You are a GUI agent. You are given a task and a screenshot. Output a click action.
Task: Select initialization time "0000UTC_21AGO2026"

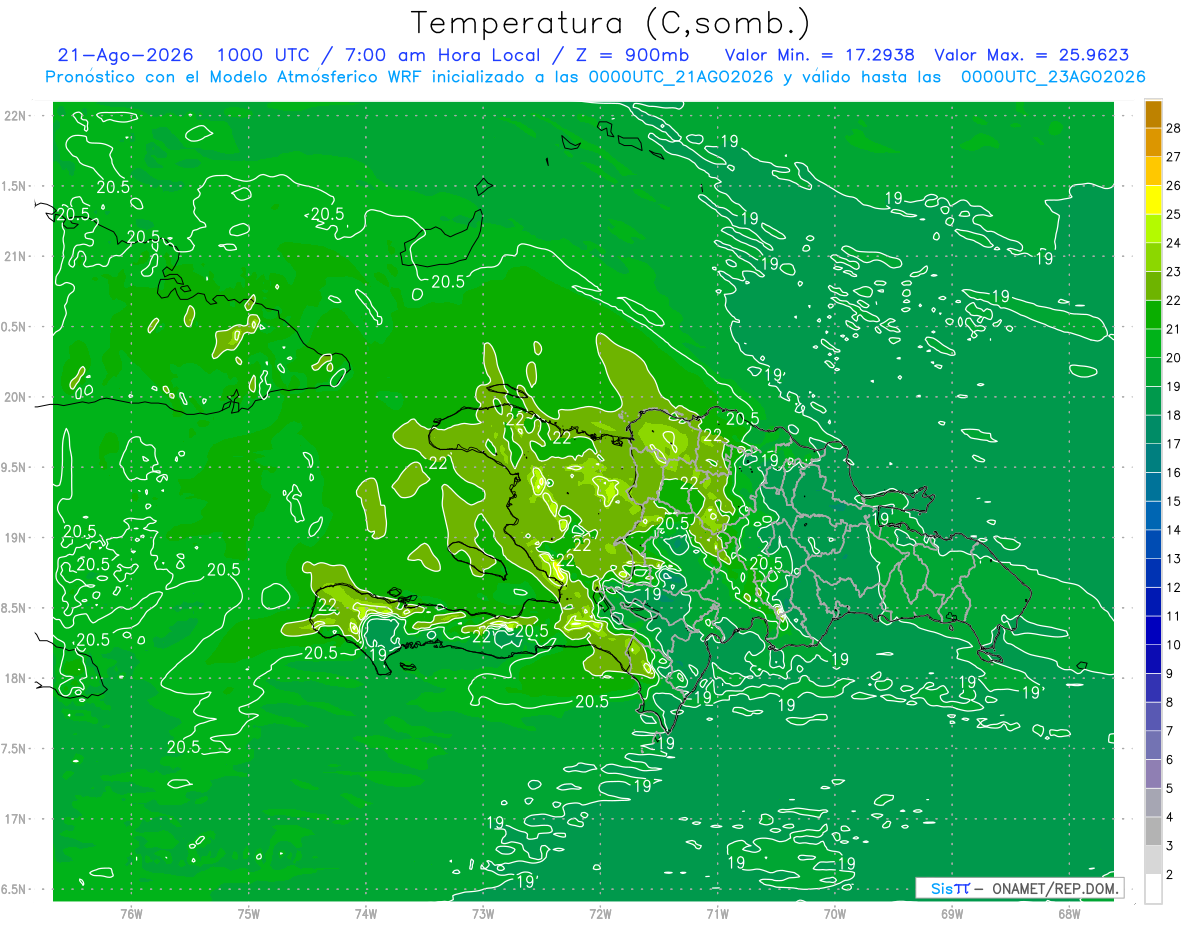point(682,77)
